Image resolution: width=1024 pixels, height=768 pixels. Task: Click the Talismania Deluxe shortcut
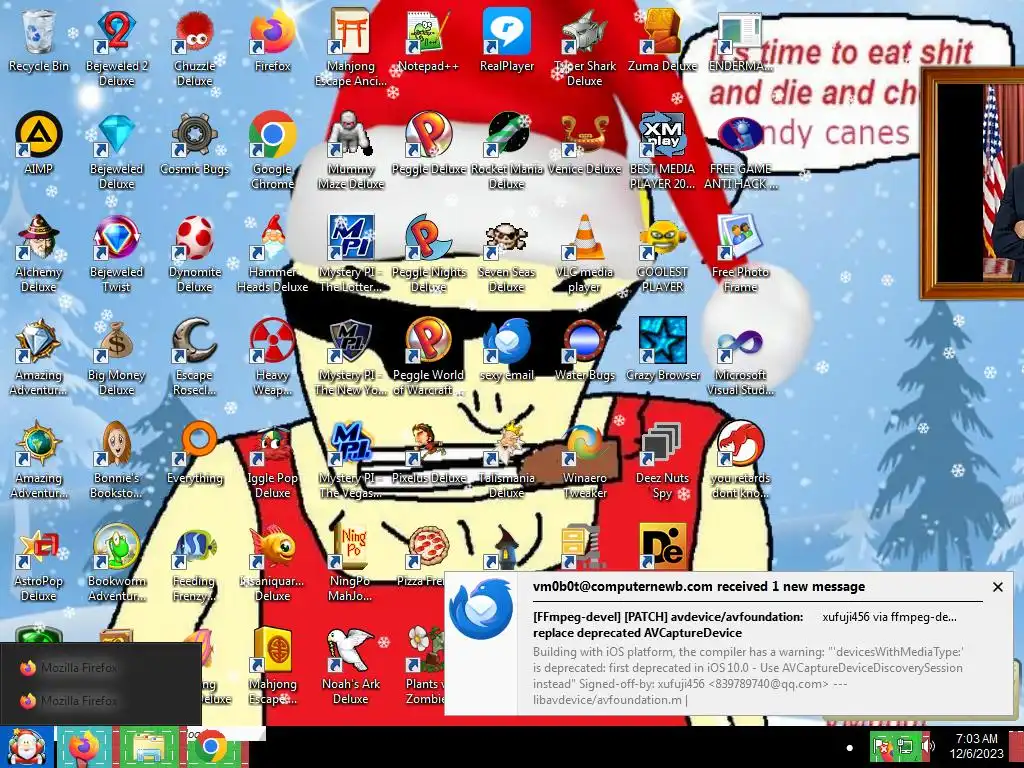click(x=507, y=460)
